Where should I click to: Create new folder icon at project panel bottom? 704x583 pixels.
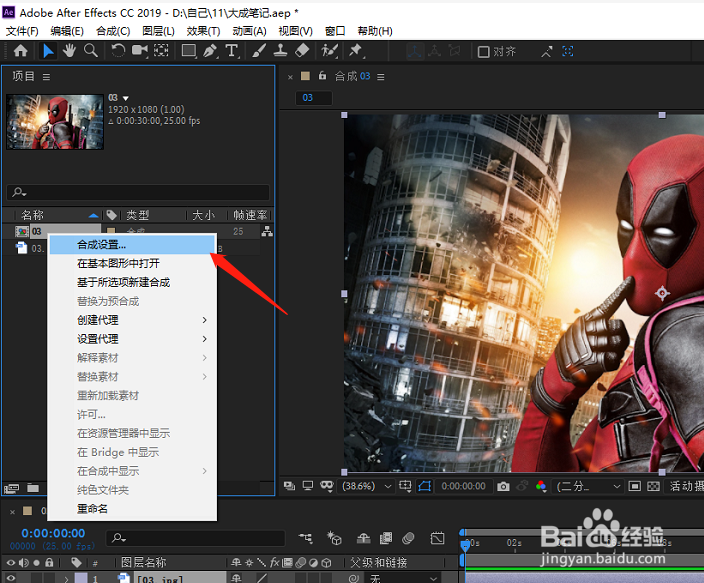pos(33,488)
